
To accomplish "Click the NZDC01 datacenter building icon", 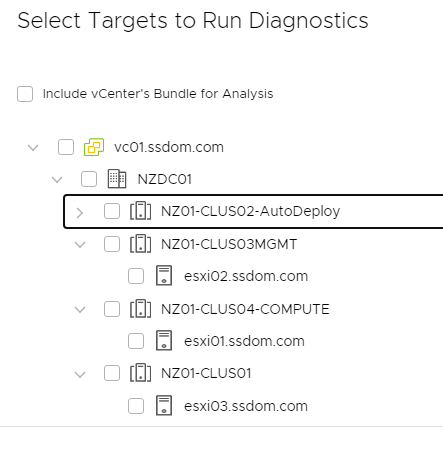I will click(x=117, y=179).
